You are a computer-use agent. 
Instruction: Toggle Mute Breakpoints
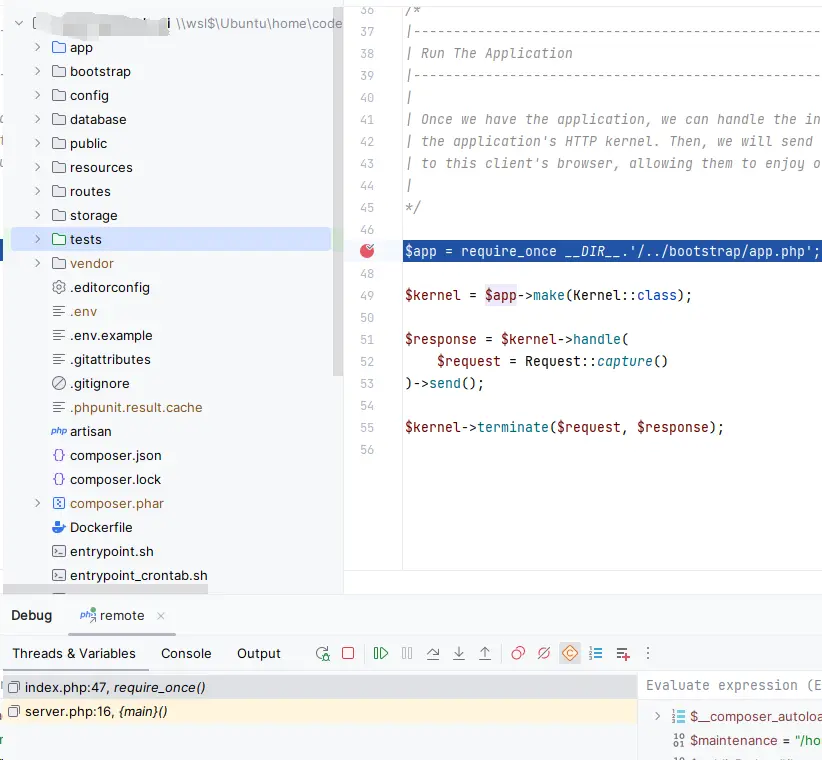point(544,654)
